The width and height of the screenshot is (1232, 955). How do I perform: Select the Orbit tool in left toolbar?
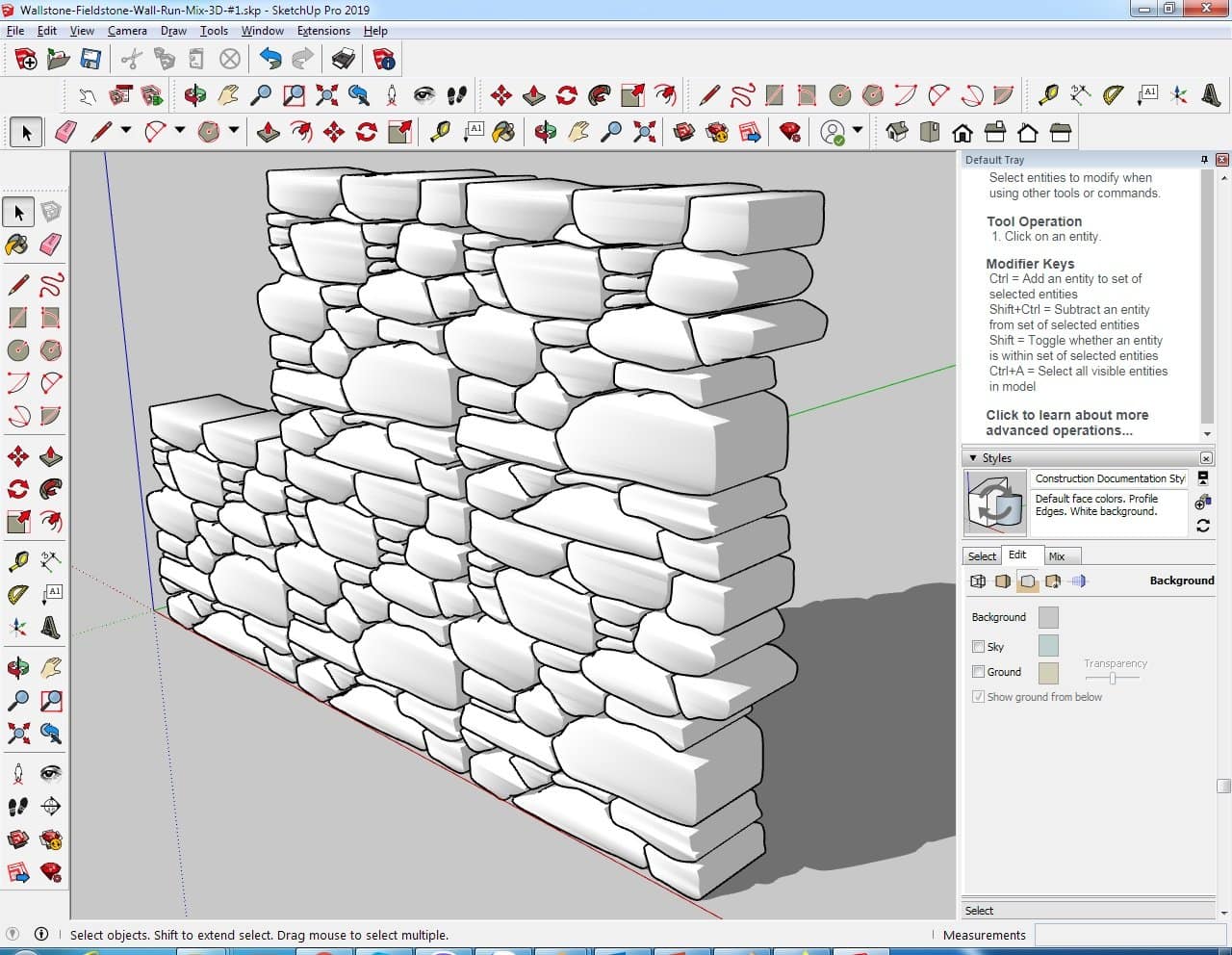[17, 667]
